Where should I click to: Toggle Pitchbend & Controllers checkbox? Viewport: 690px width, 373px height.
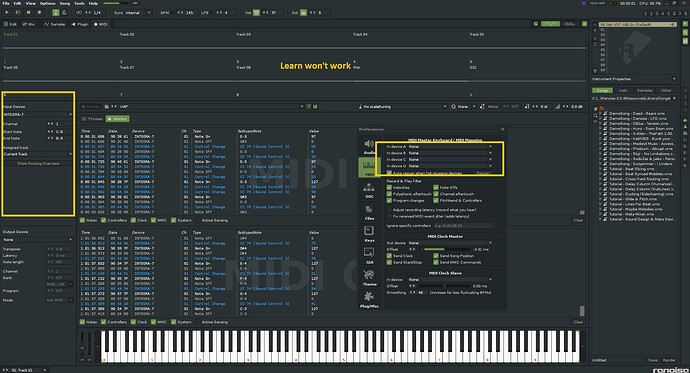pos(436,200)
